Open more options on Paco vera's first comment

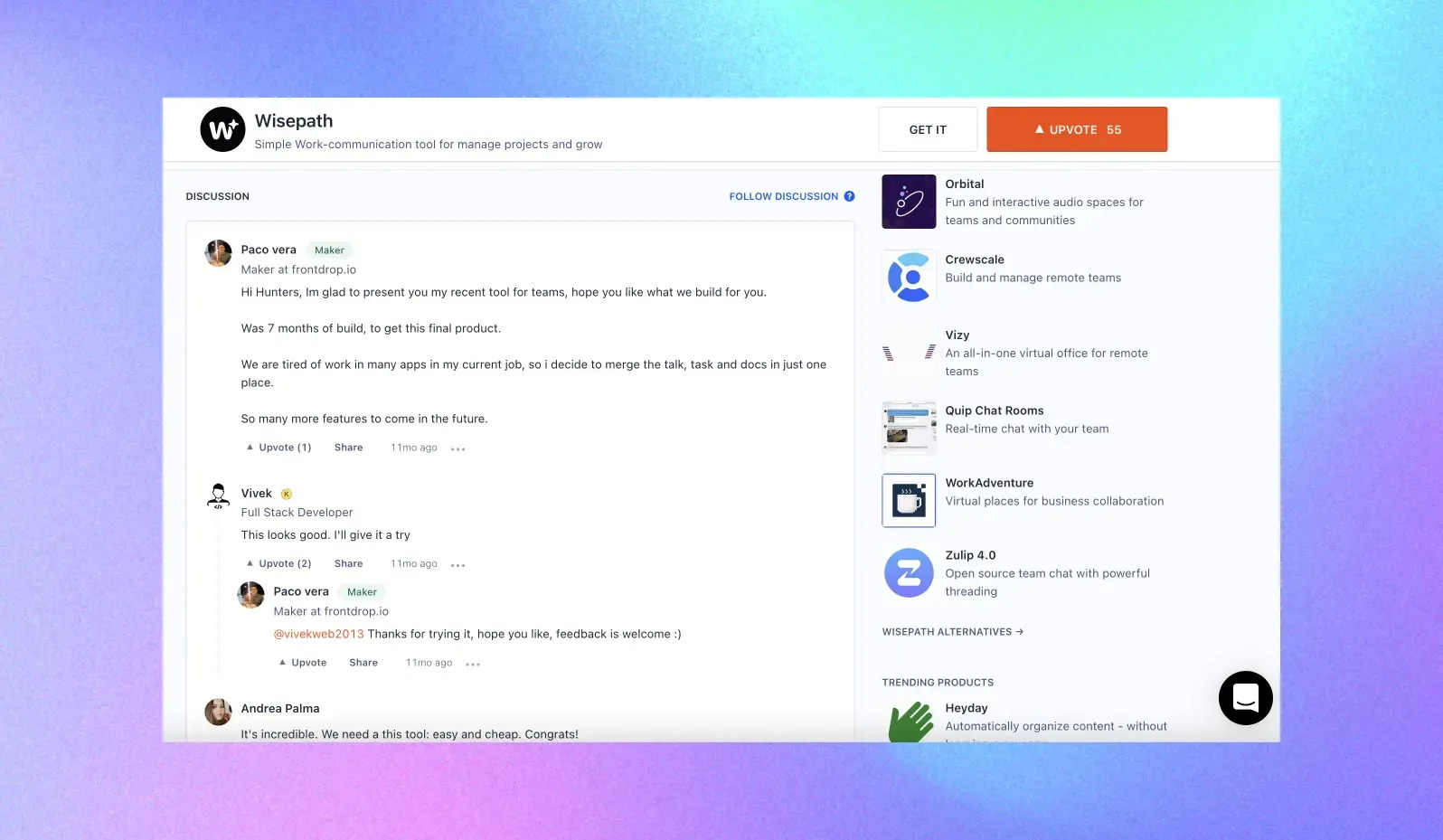458,448
